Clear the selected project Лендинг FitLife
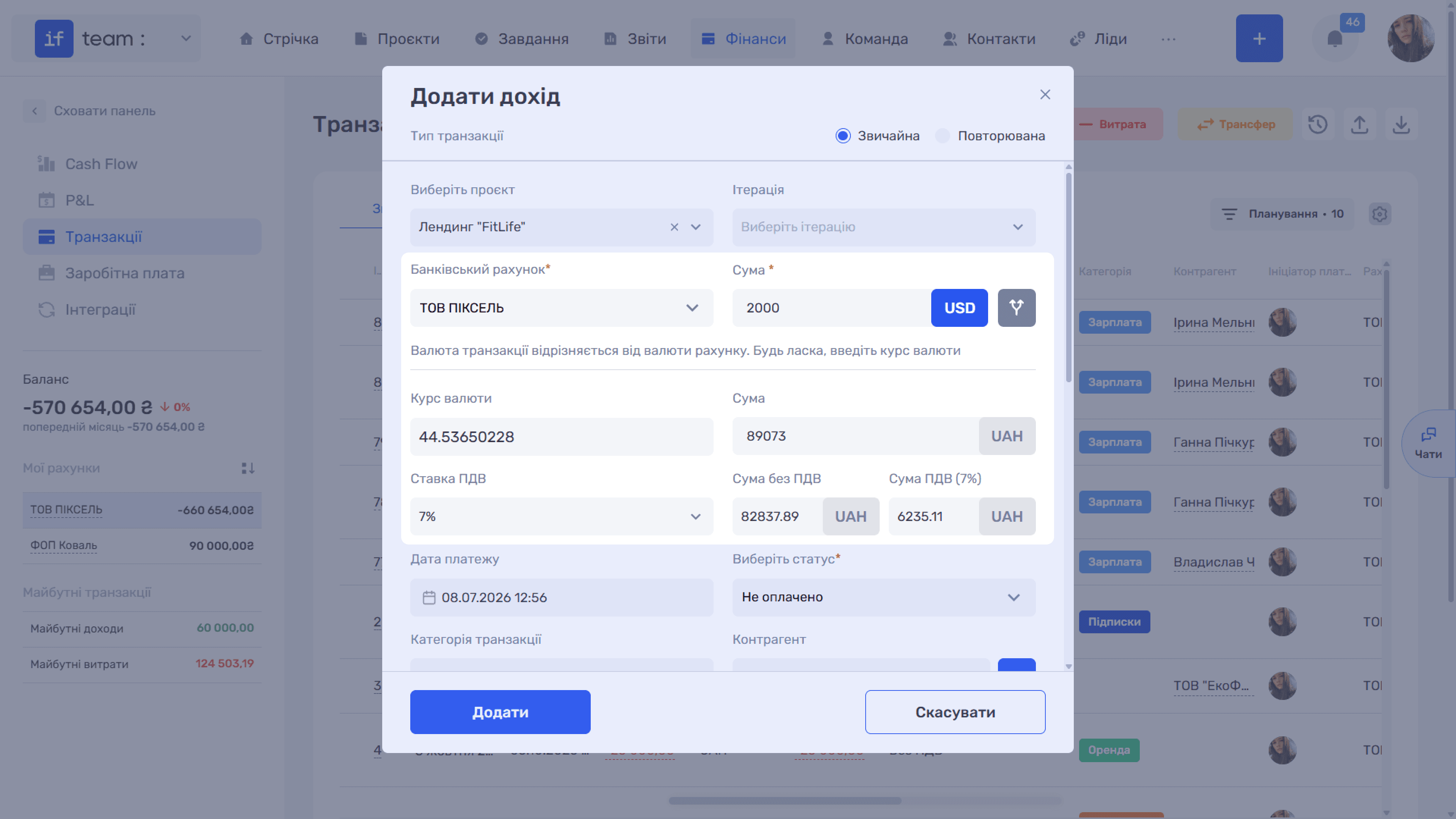 point(674,227)
